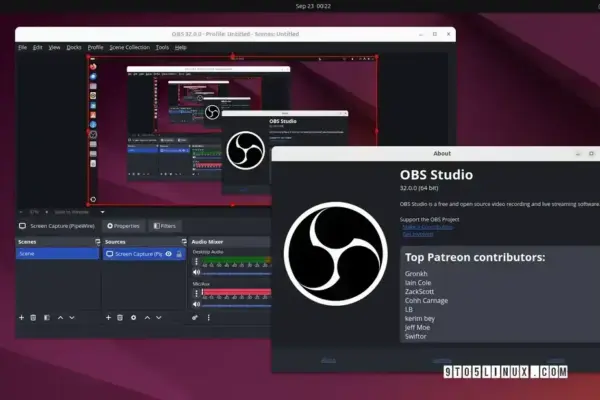Image resolution: width=600 pixels, height=400 pixels.
Task: Follow the Get Involved link
Action: point(418,234)
